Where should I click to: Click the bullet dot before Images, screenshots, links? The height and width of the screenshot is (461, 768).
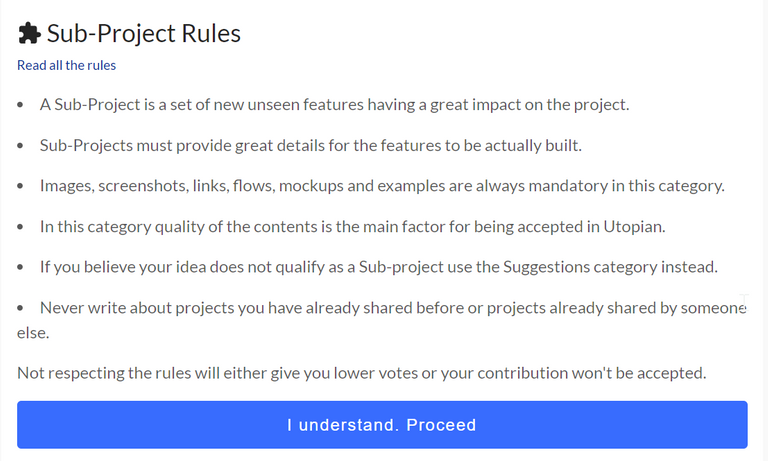[20, 186]
